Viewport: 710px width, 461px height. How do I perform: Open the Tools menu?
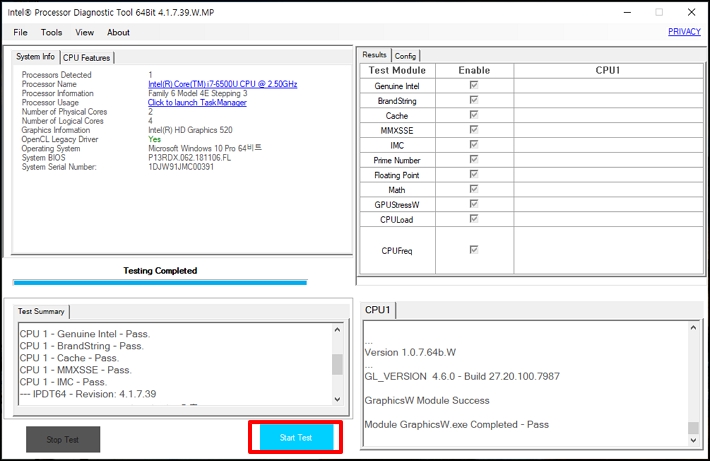[51, 32]
